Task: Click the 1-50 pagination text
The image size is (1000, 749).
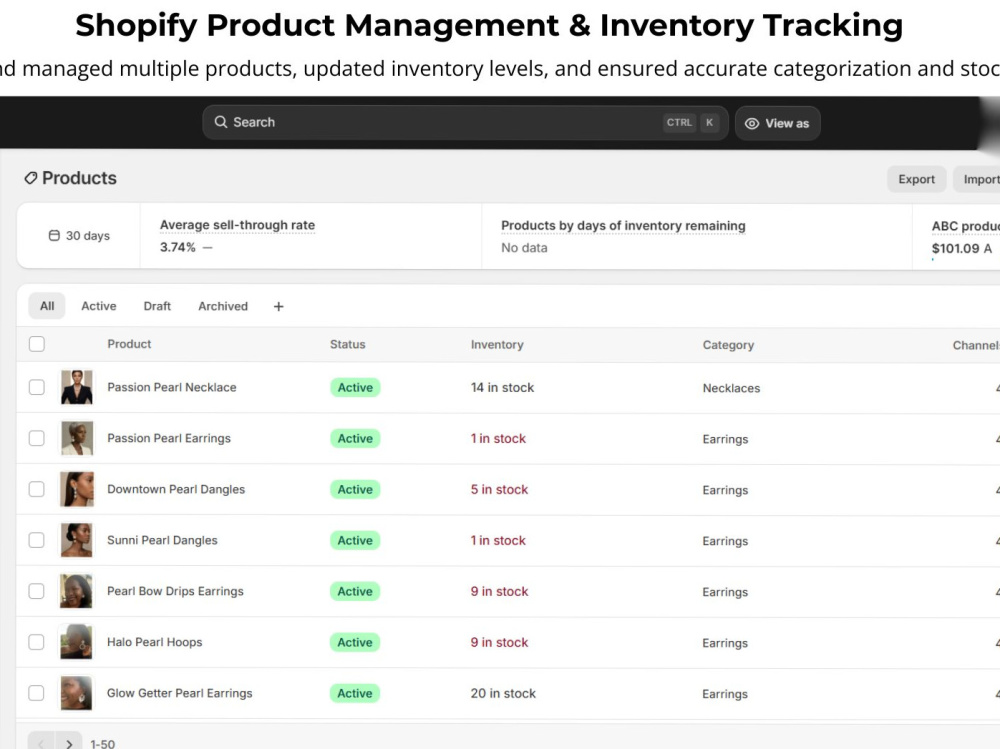Action: [103, 744]
